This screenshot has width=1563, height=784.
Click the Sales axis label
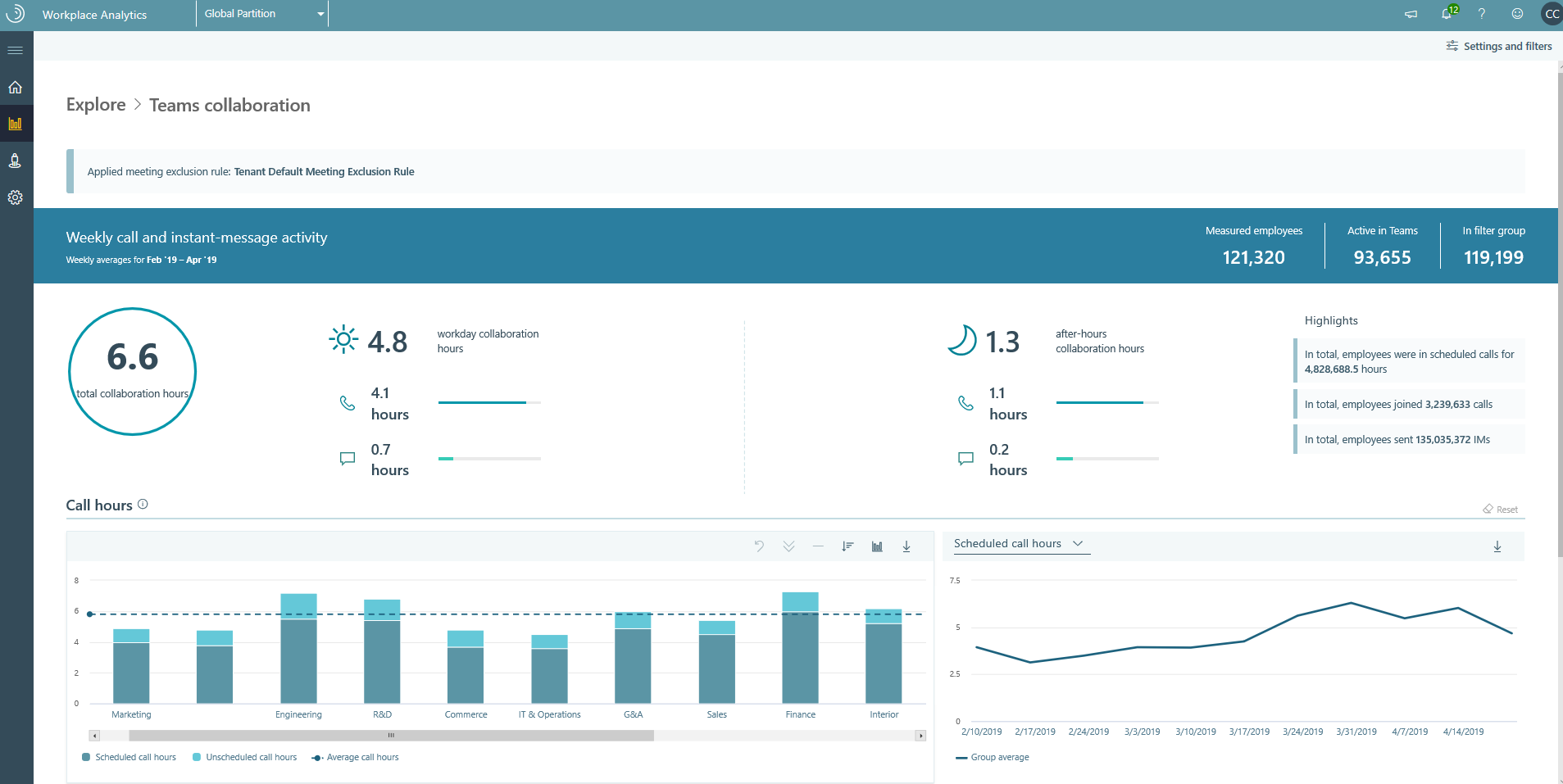tap(716, 714)
